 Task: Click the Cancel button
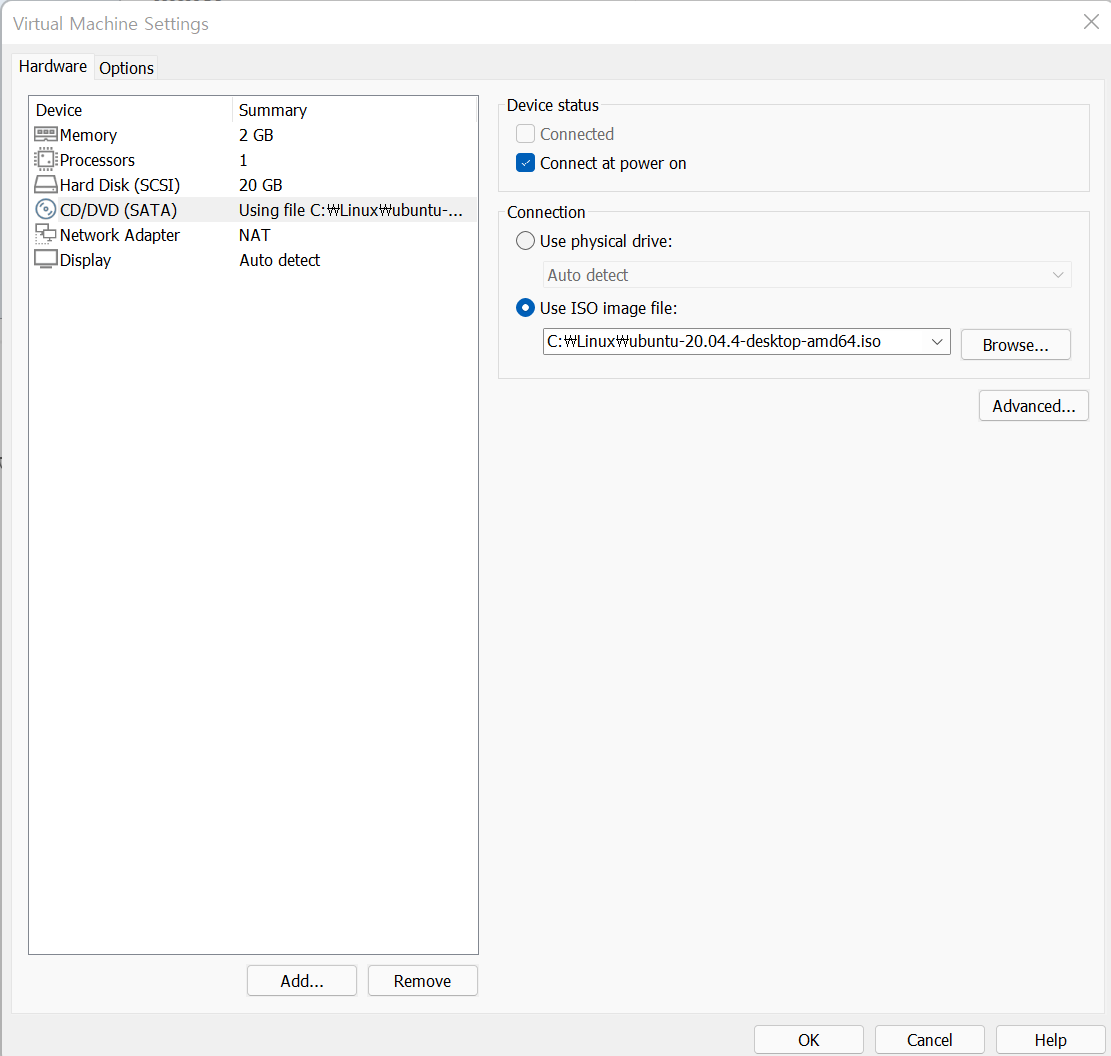[x=930, y=1040]
